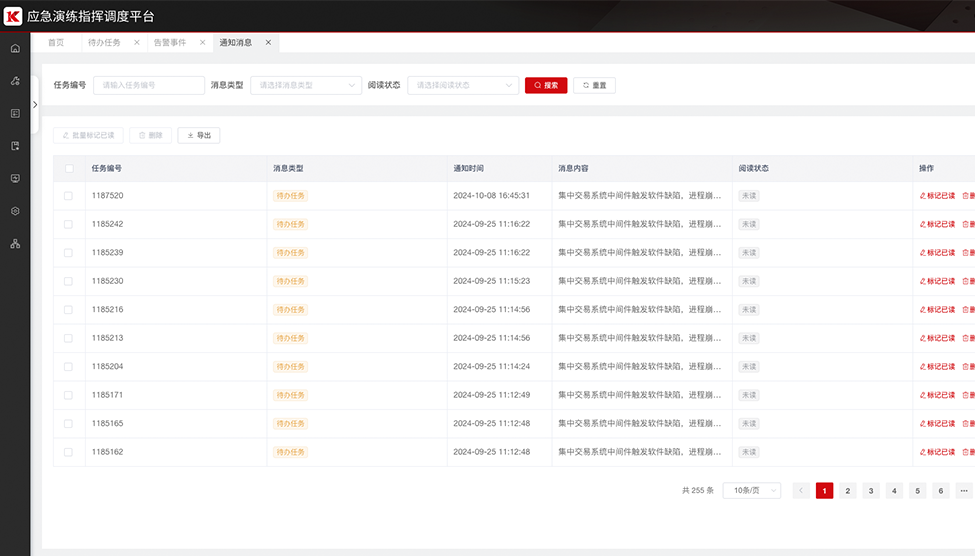Mark task 1185239 as read via 标记已读
This screenshot has height=556, width=975.
coord(937,253)
